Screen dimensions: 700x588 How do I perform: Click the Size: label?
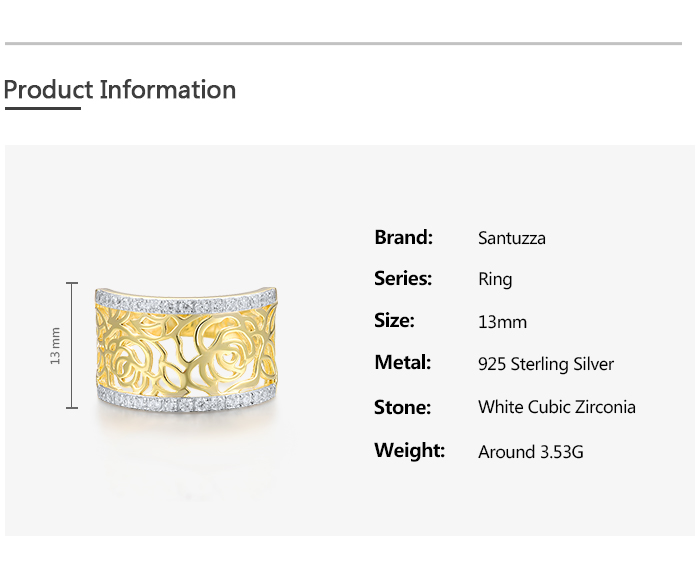(394, 321)
